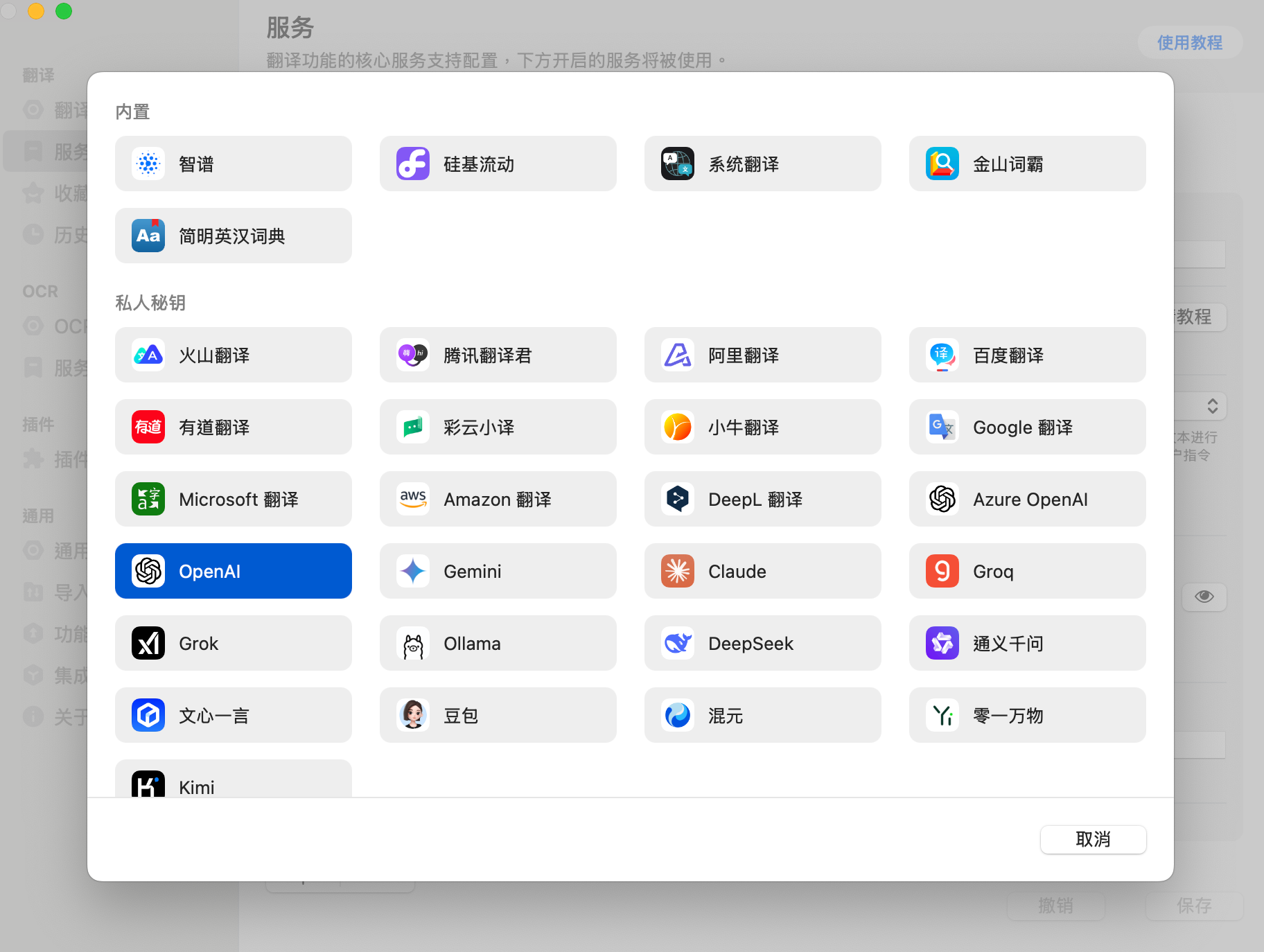This screenshot has width=1264, height=952.
Task: Click the Claude starburst icon
Action: [677, 572]
